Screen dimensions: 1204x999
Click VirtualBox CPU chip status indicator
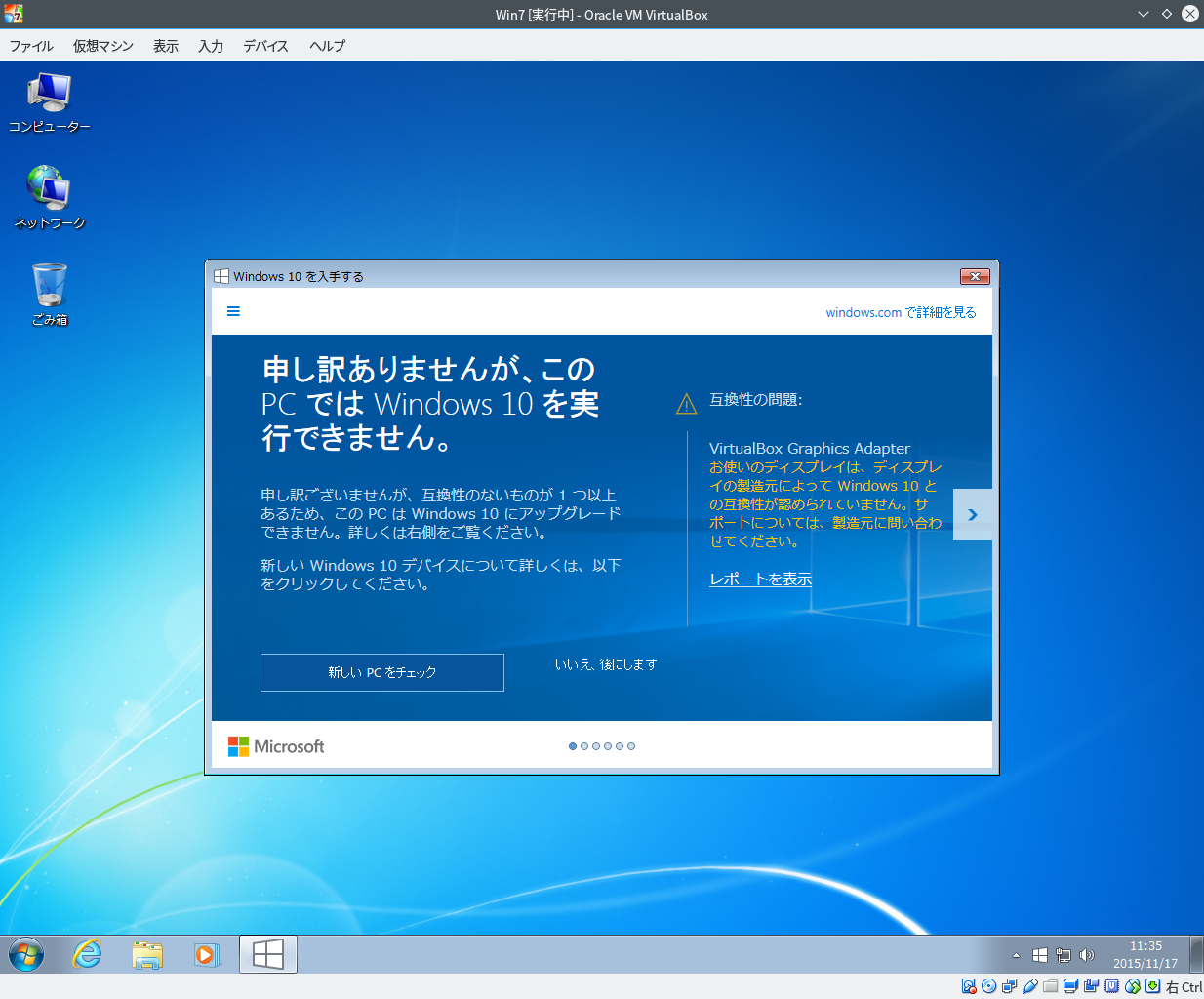(1111, 986)
